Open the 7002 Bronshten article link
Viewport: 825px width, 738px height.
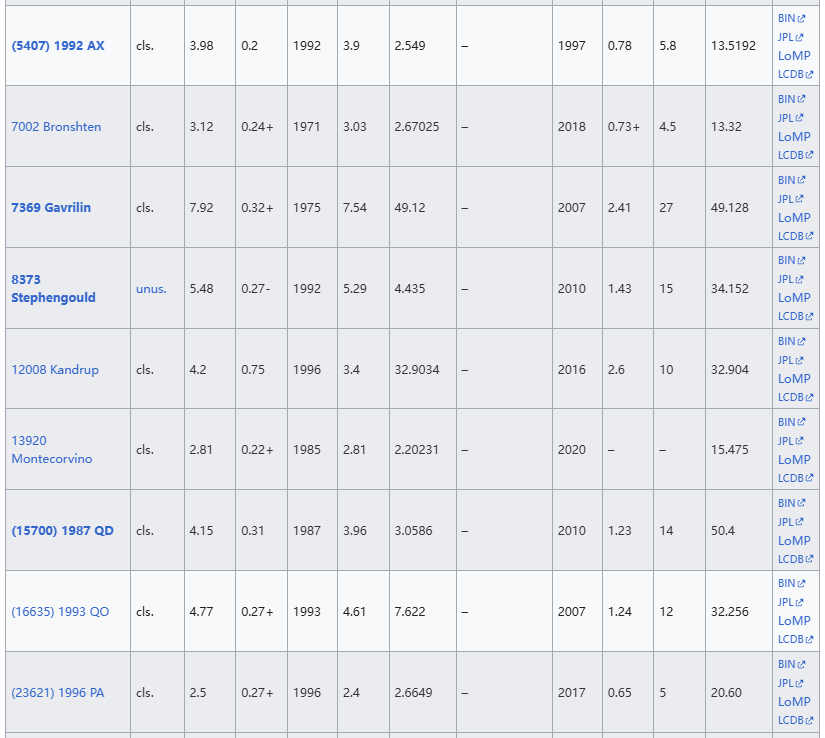click(56, 127)
